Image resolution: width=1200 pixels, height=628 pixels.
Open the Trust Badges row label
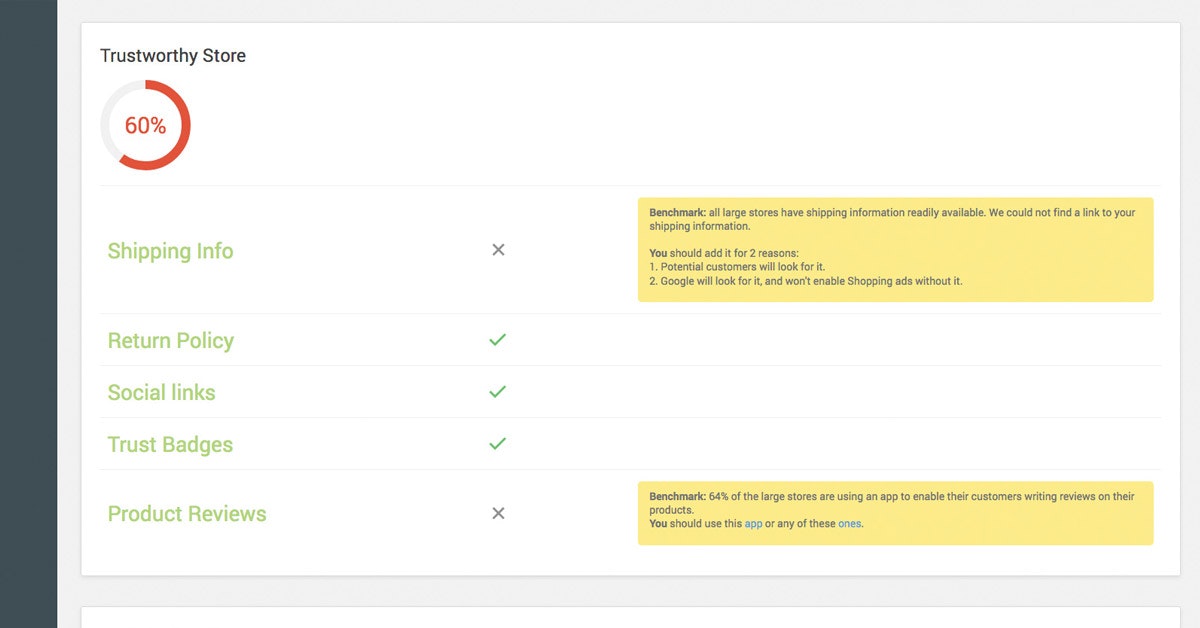[x=170, y=445]
